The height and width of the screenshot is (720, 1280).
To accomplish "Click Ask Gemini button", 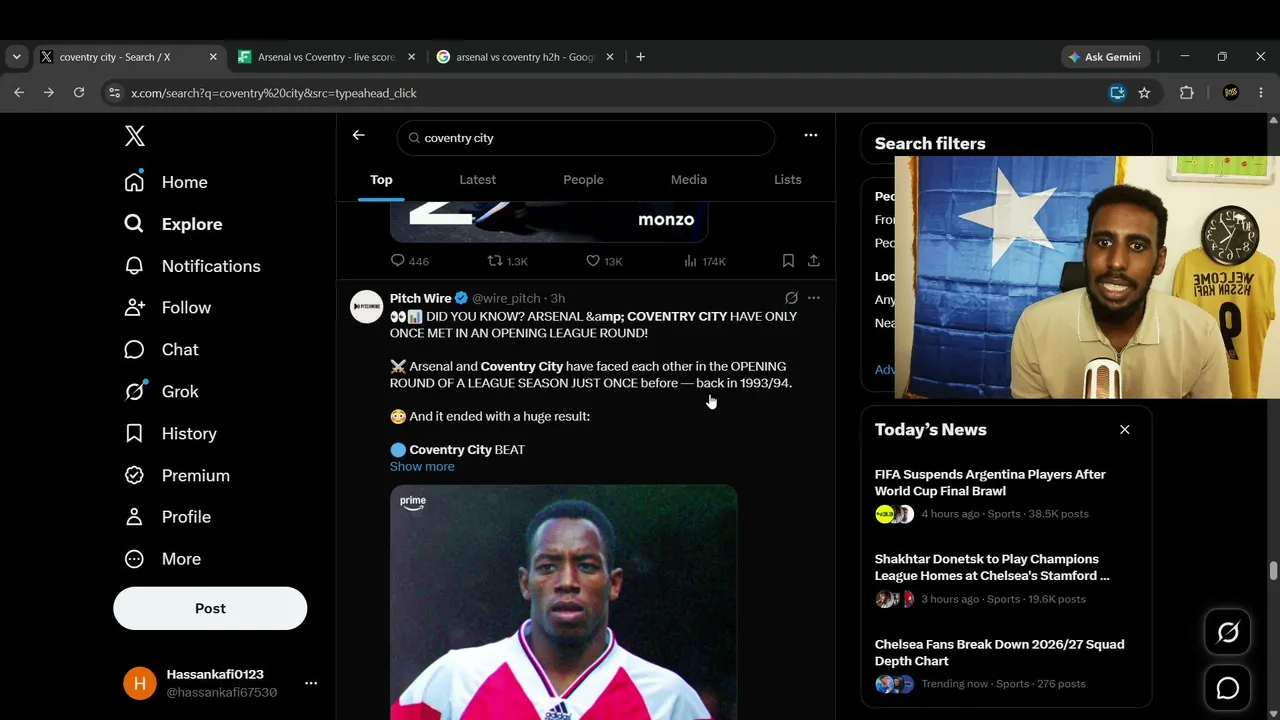I will tap(1105, 57).
